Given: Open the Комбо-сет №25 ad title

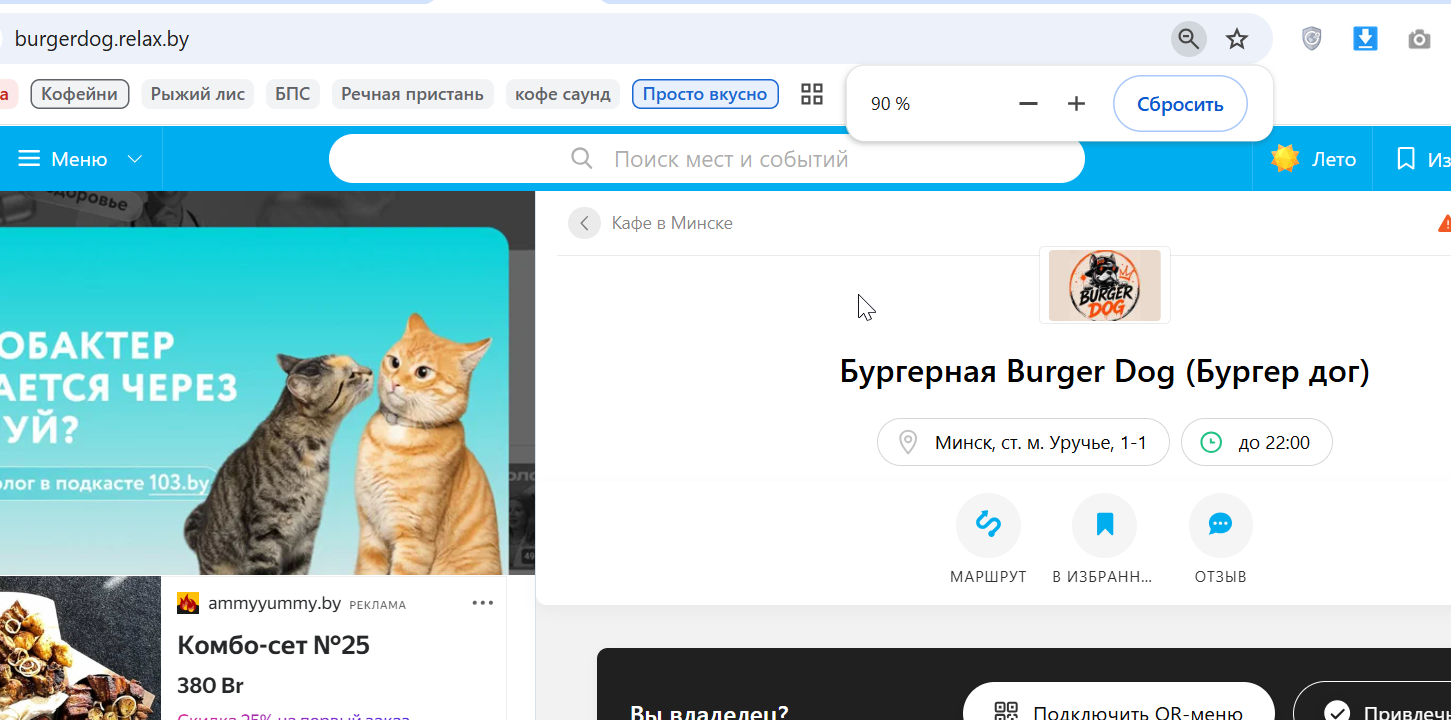Looking at the screenshot, I should (274, 645).
